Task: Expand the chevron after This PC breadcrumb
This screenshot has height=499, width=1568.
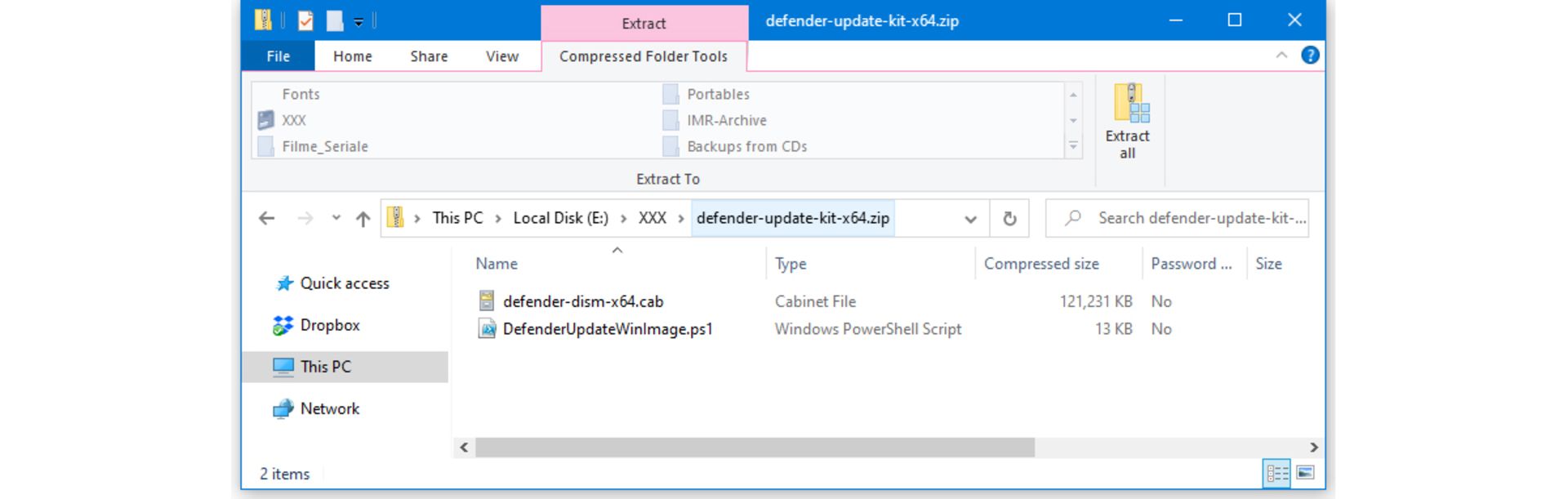Action: (x=498, y=218)
